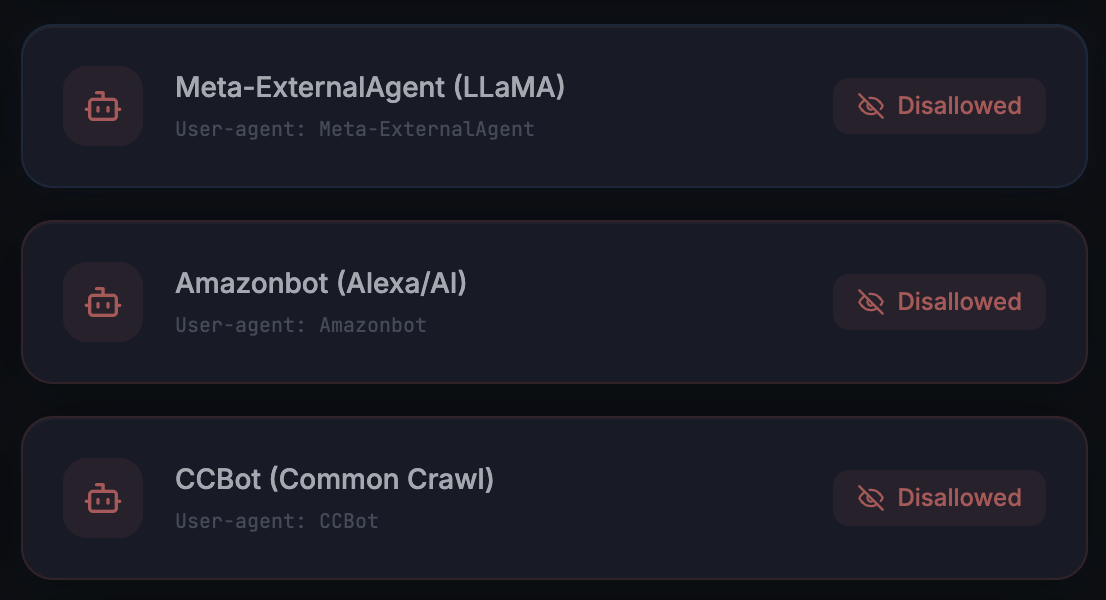Click the CCBot (Common Crawl) title link
The width and height of the screenshot is (1106, 600).
click(333, 480)
